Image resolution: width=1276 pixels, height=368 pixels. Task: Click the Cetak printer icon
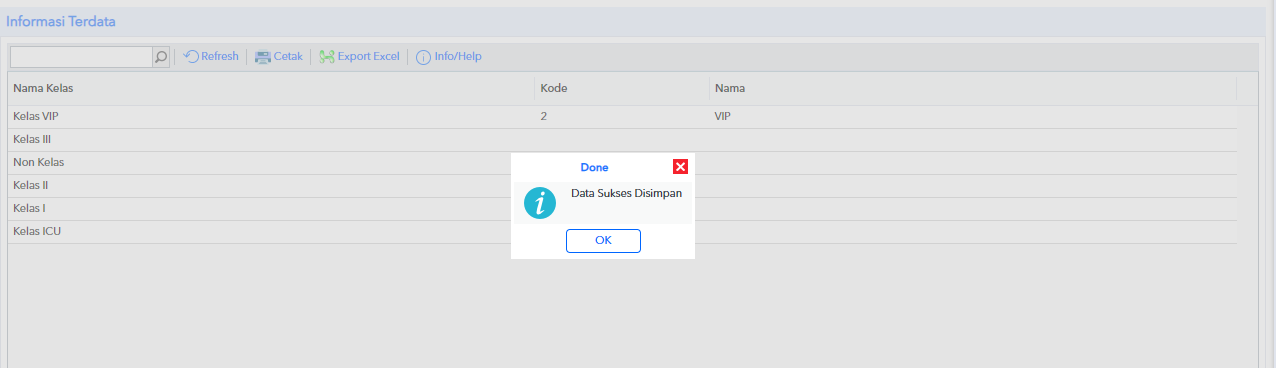(263, 57)
